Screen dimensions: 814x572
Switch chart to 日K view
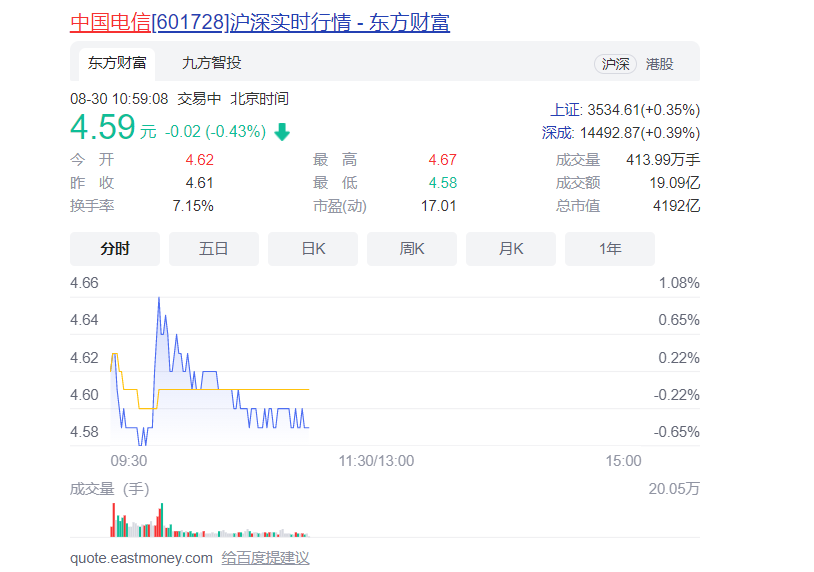click(313, 249)
